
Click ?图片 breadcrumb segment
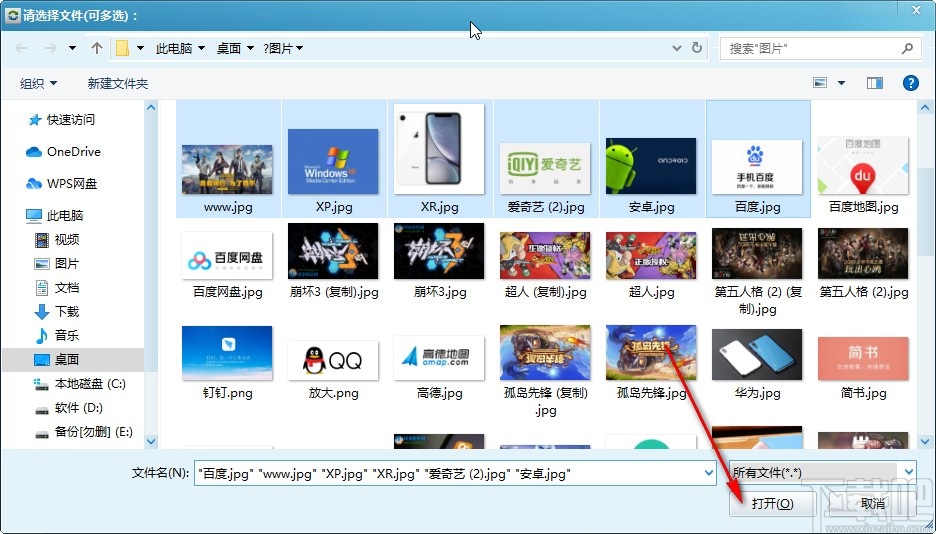pyautogui.click(x=278, y=48)
